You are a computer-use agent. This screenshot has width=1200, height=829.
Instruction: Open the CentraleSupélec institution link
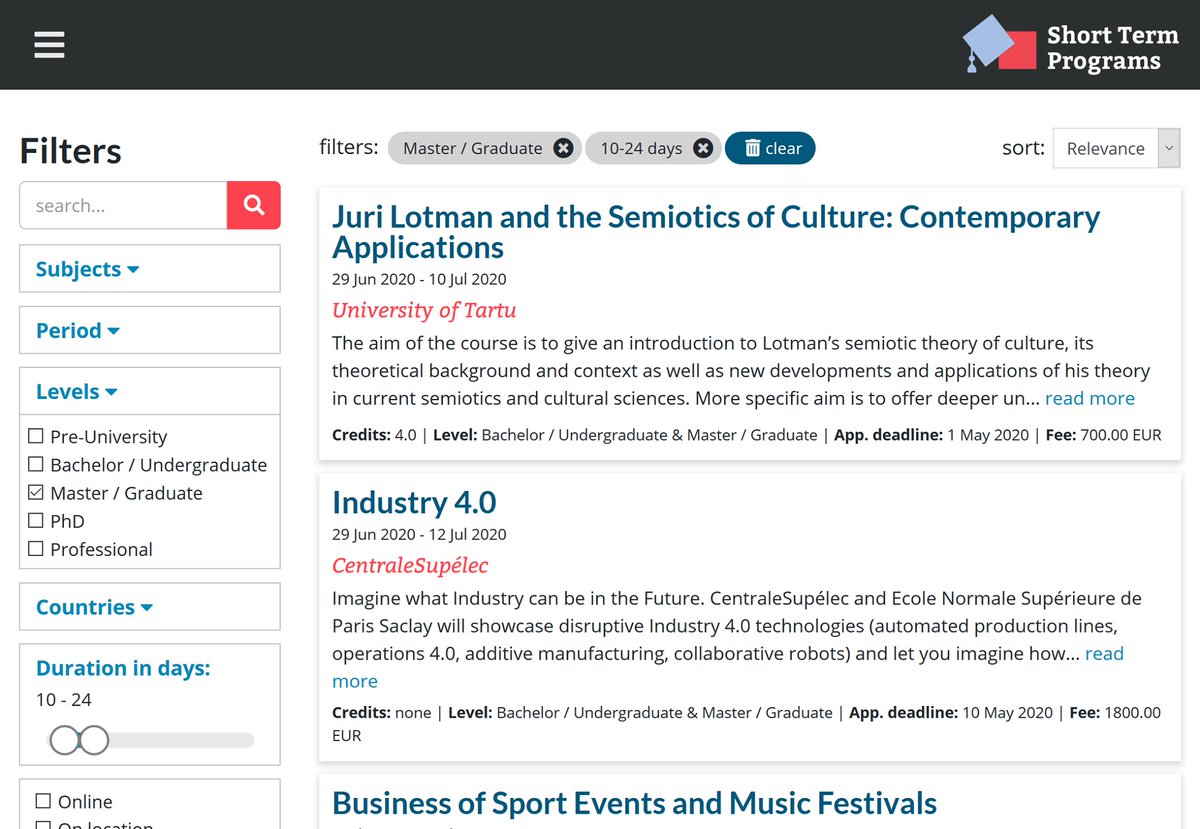pyautogui.click(x=410, y=565)
